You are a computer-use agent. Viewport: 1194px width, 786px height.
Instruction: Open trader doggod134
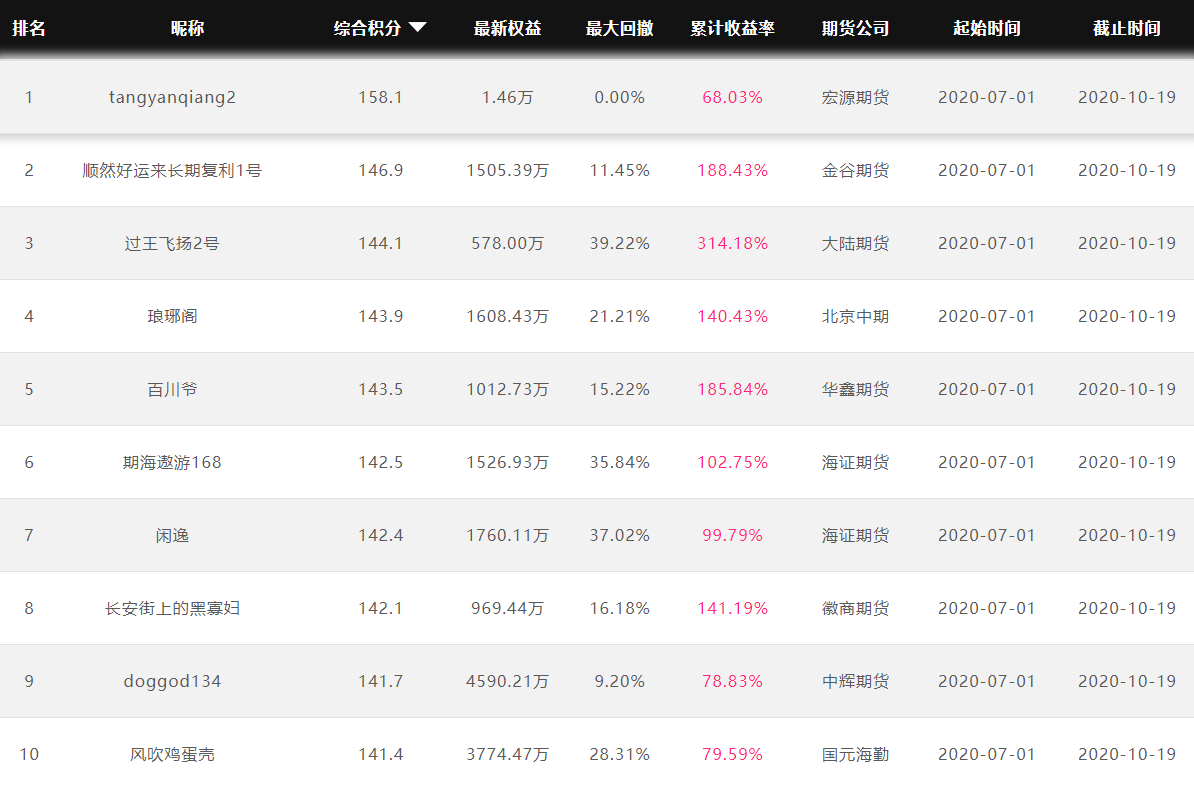(x=172, y=682)
